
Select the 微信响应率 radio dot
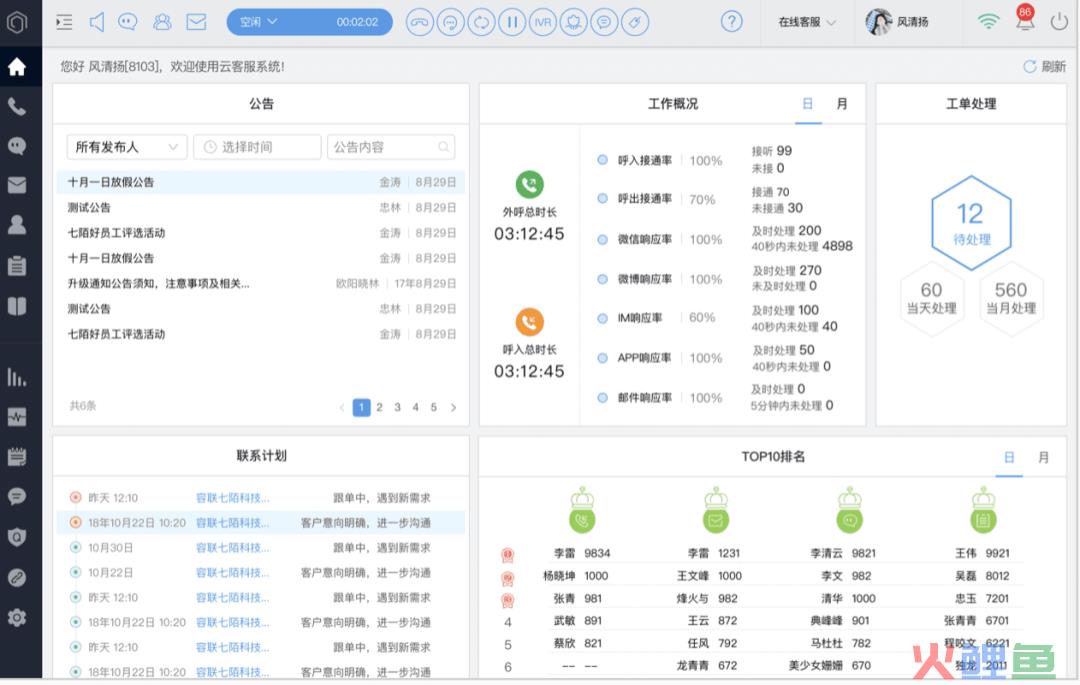click(603, 239)
